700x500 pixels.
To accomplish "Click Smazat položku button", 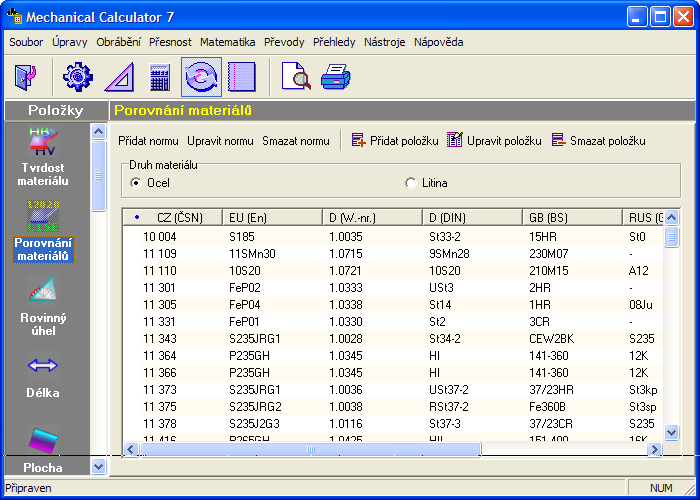I will (x=598, y=141).
